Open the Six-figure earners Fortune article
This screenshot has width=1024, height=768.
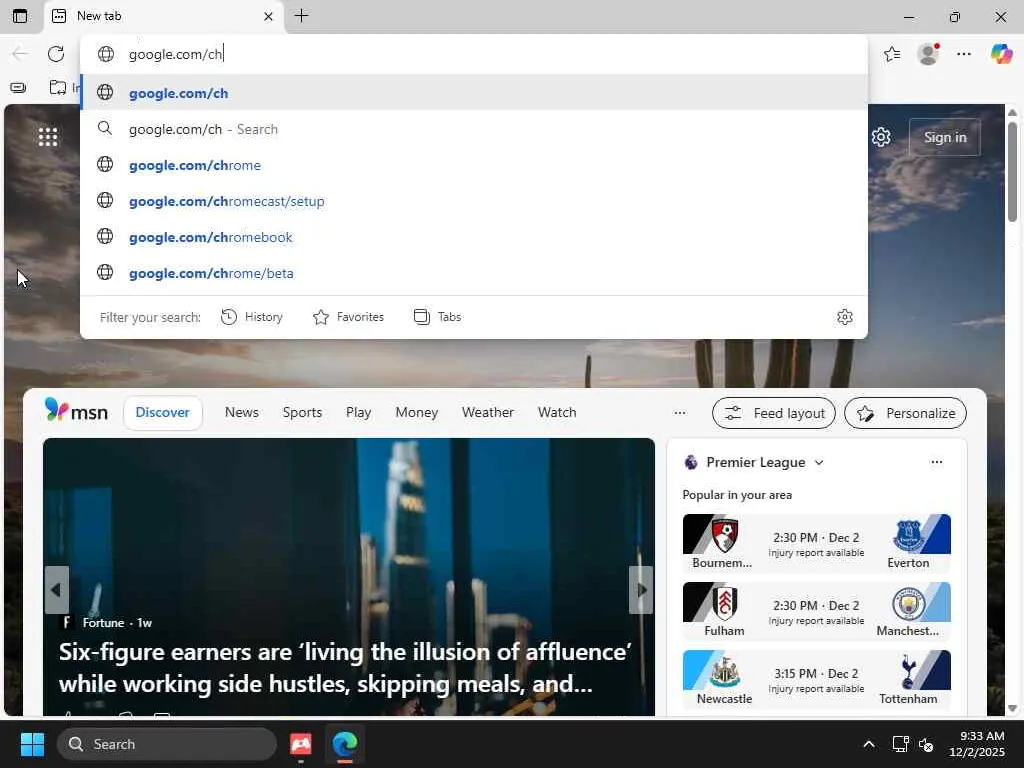pyautogui.click(x=345, y=667)
